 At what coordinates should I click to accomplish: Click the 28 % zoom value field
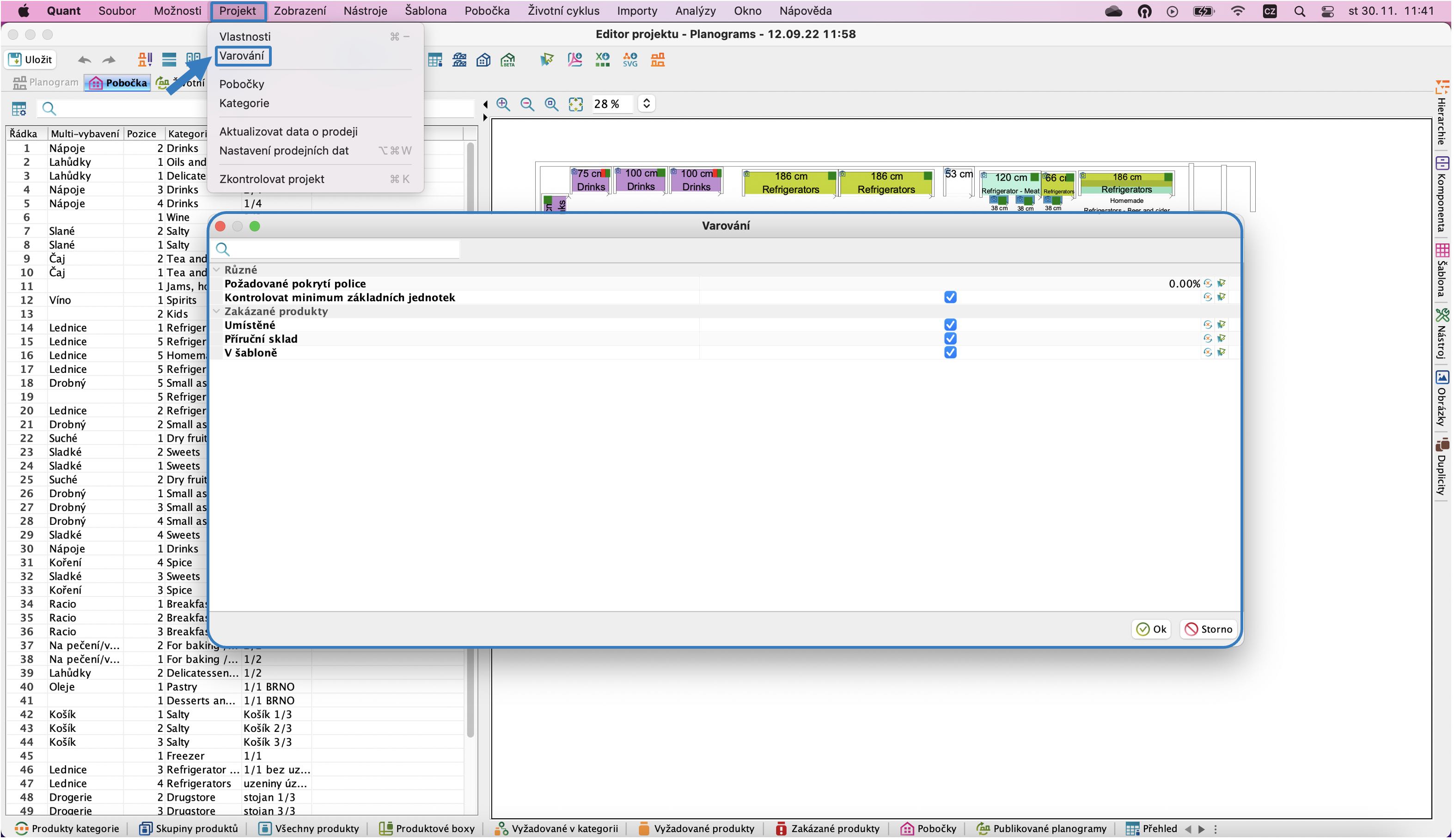coord(611,104)
